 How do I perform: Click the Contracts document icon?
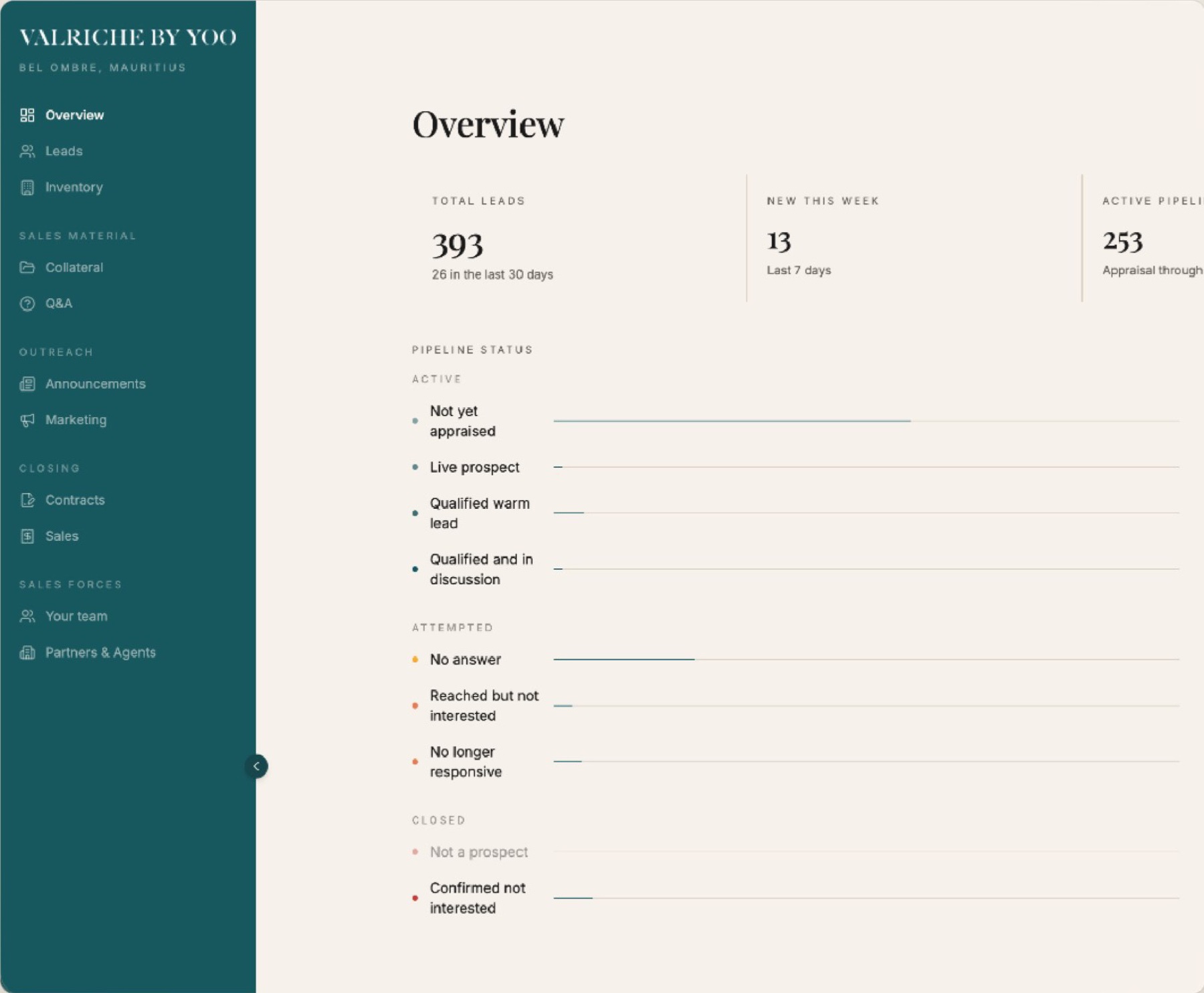coord(27,500)
